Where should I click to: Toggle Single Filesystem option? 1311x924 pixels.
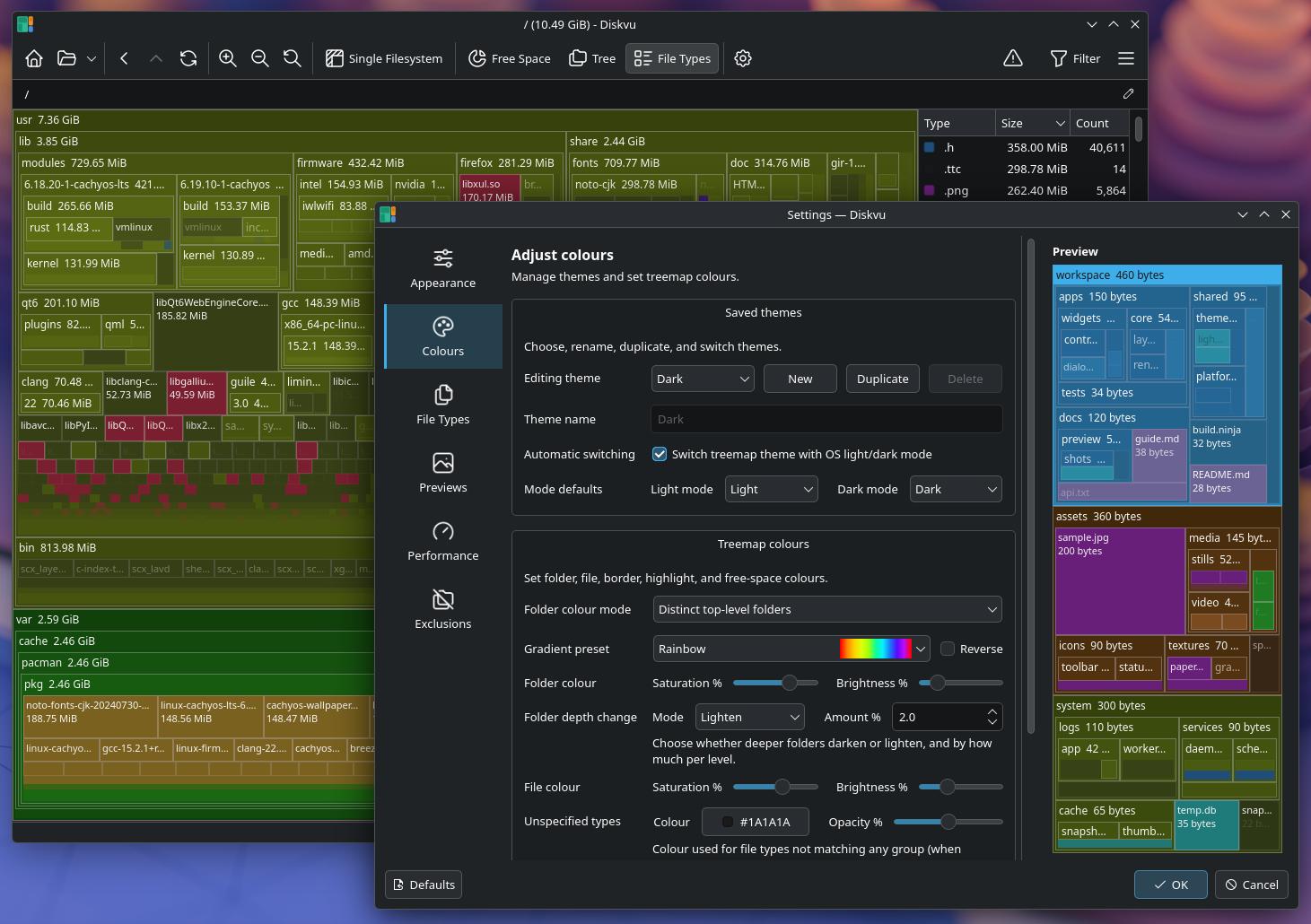tap(384, 58)
